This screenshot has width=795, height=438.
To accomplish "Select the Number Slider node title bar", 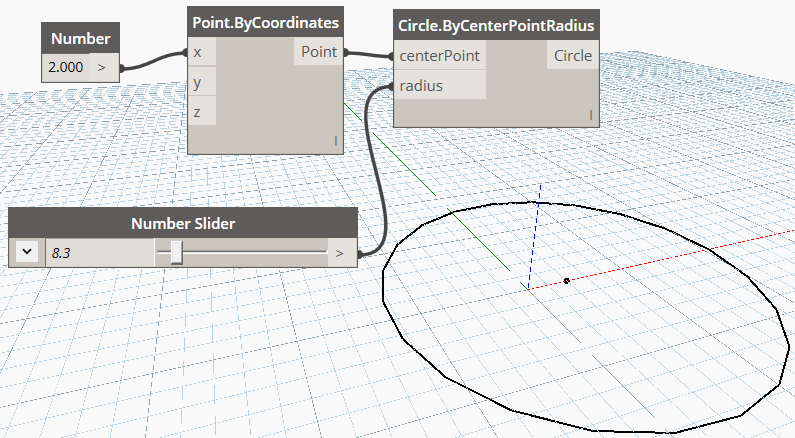I will 183,223.
